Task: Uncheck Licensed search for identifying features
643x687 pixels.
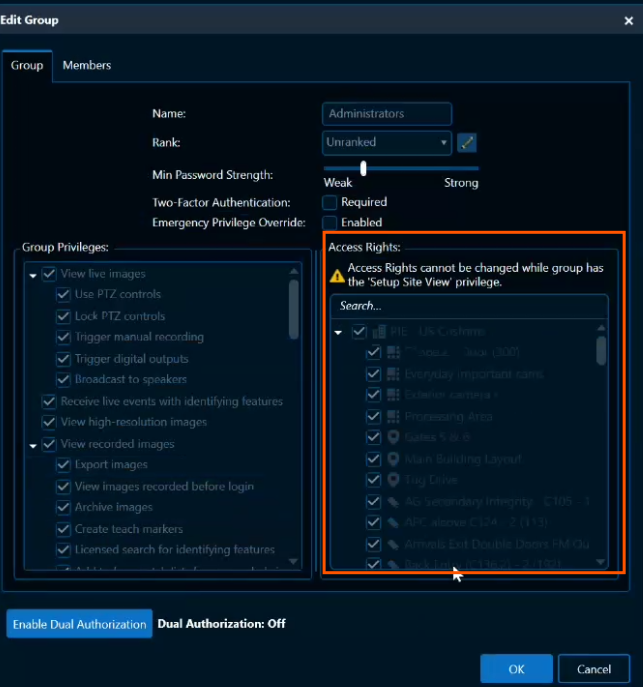Action: [64, 550]
